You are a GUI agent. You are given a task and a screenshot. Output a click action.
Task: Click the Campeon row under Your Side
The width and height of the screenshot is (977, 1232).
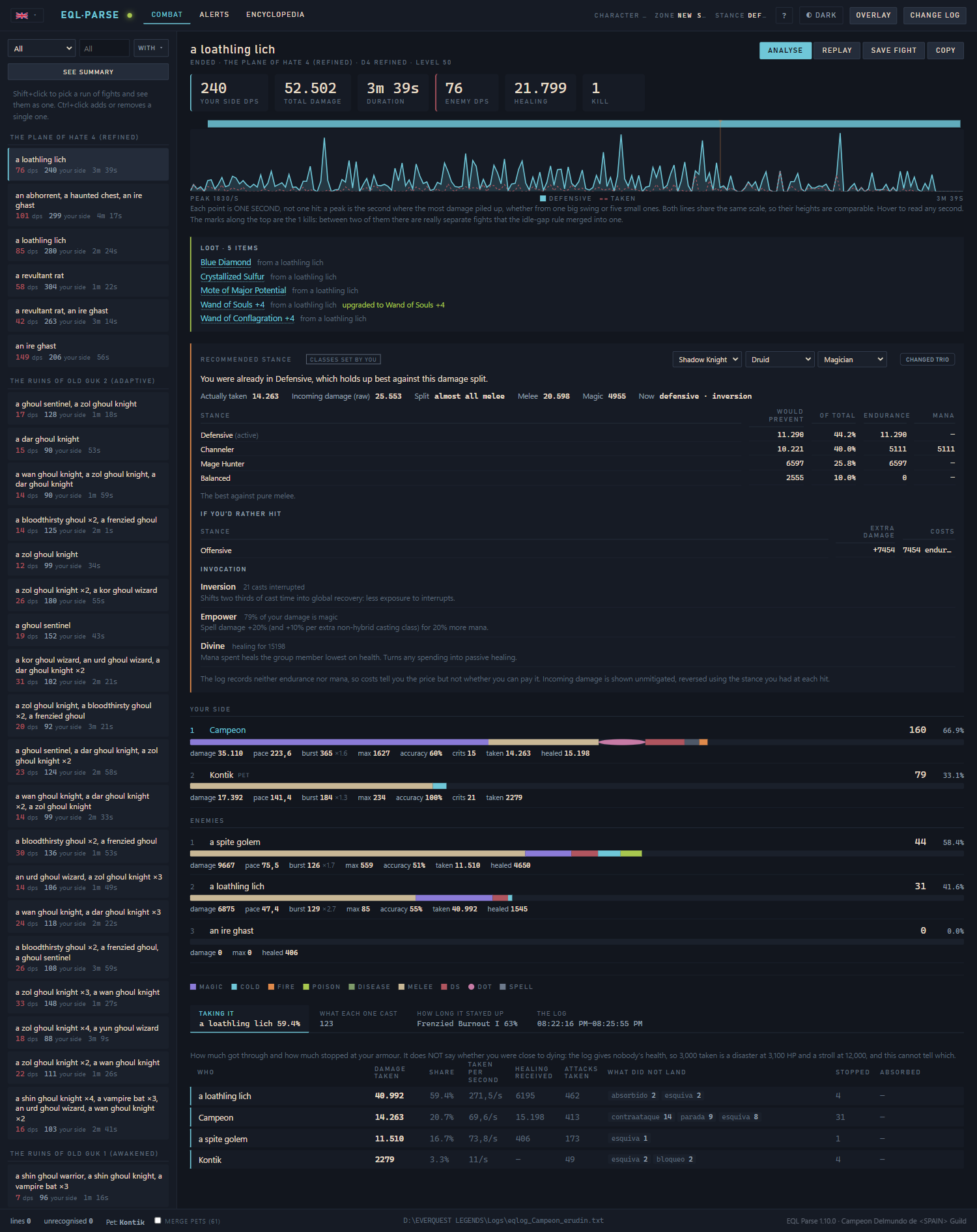point(577,741)
